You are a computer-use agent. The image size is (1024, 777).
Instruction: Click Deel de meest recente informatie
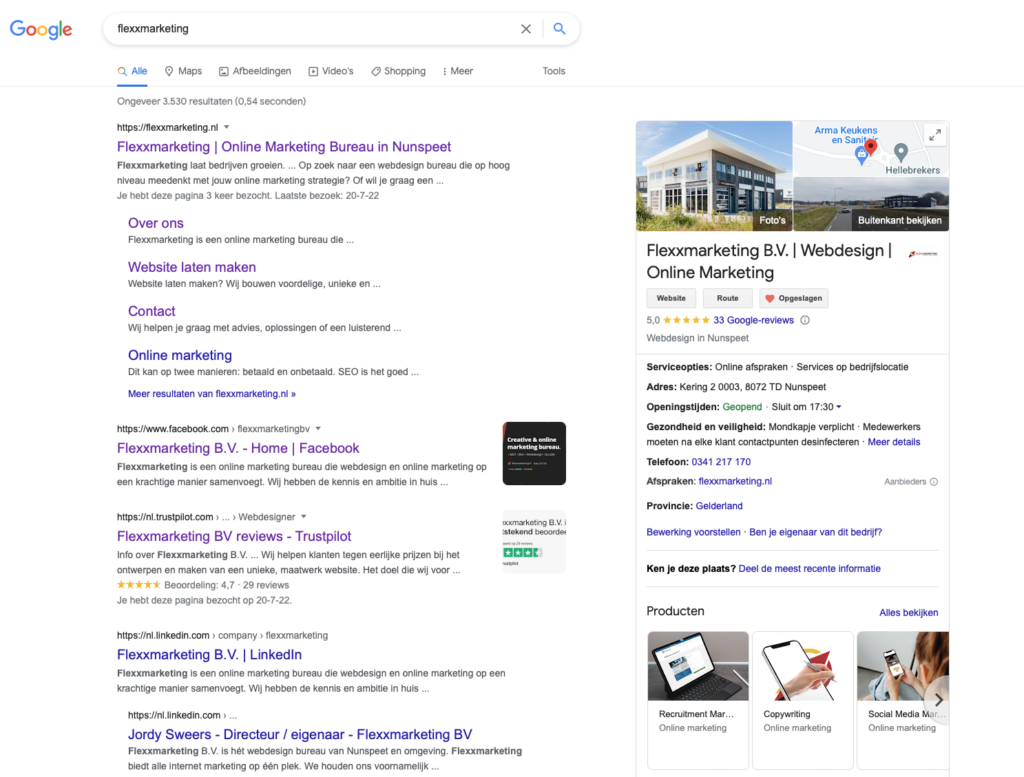[x=809, y=569]
